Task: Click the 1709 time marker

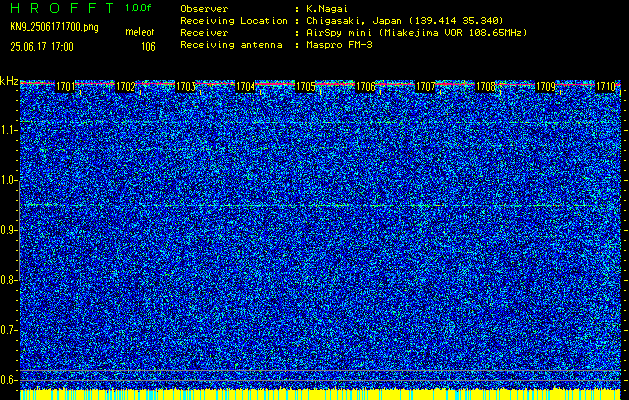Action: coord(546,86)
